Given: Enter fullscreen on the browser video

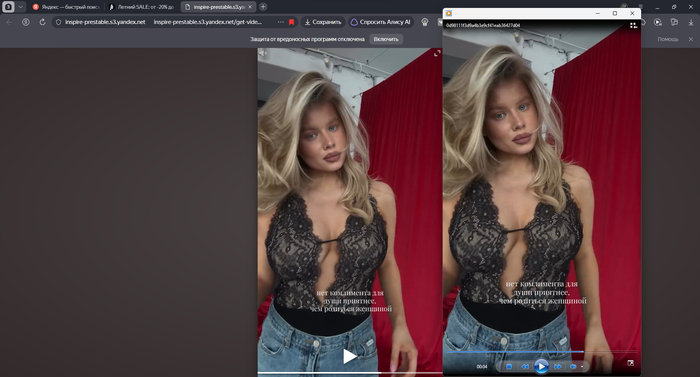Looking at the screenshot, I should (437, 53).
